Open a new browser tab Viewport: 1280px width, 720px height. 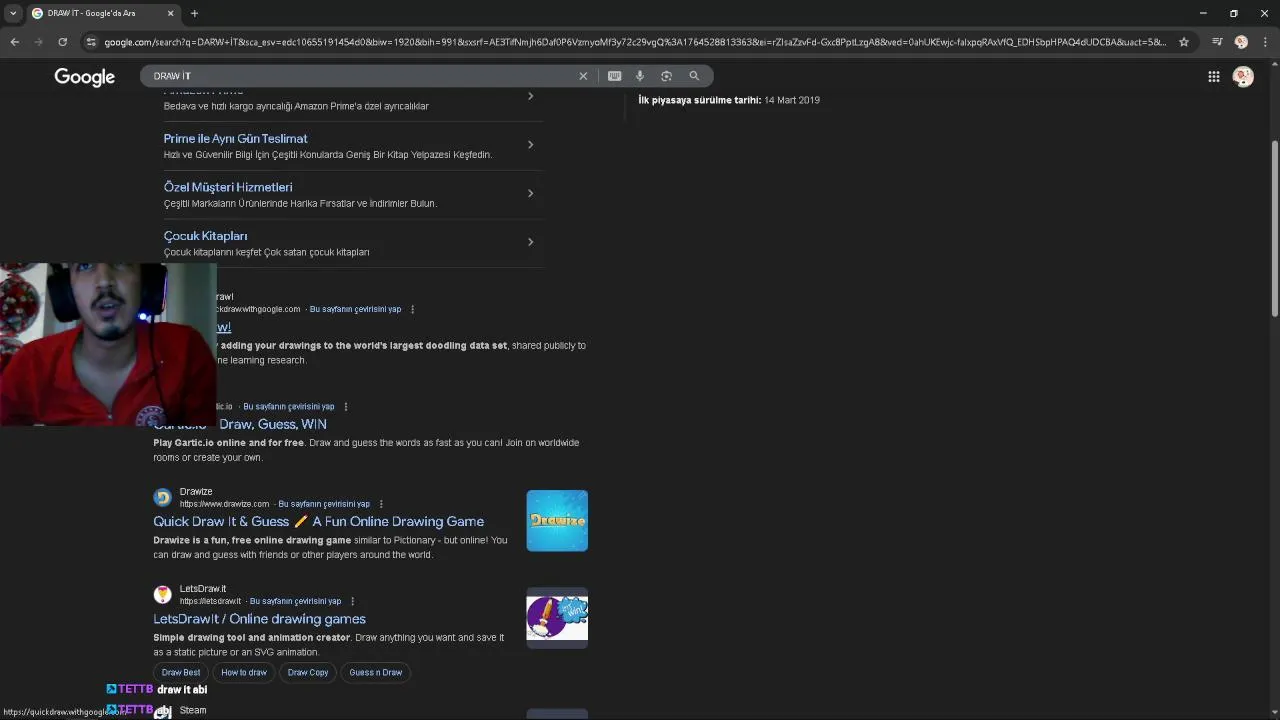[194, 13]
